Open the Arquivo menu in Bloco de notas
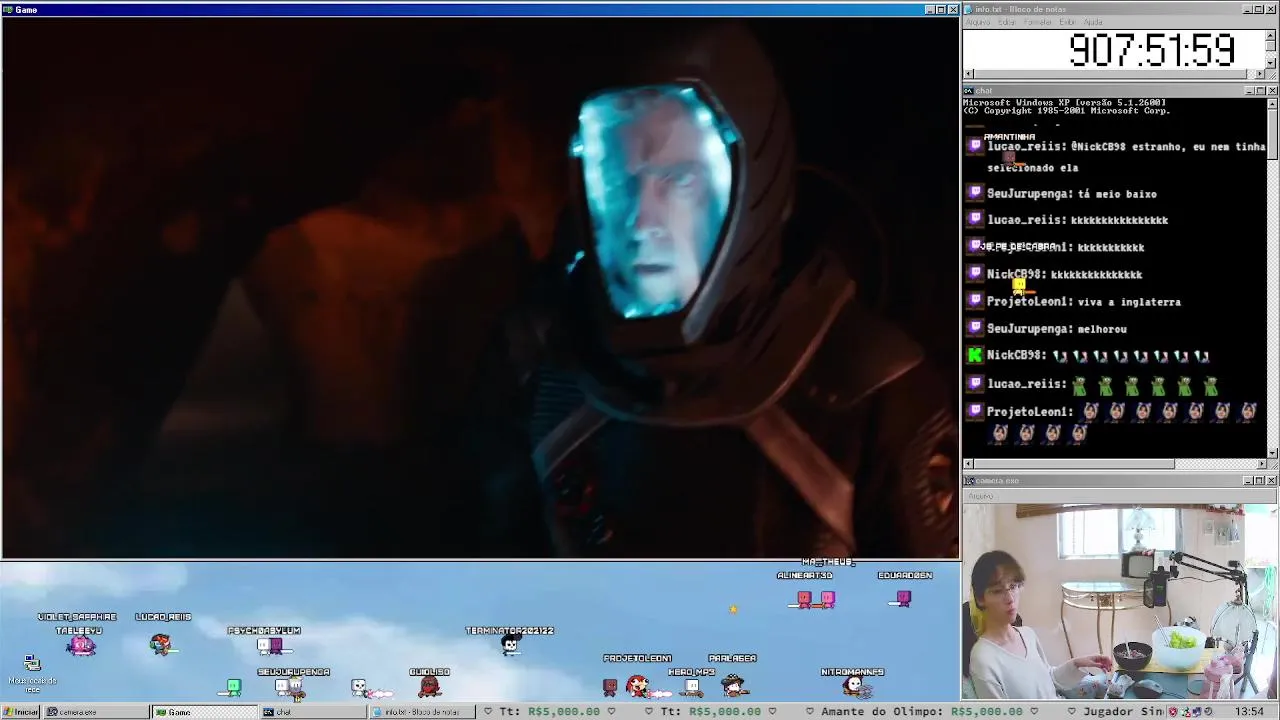This screenshot has width=1280, height=720. (977, 22)
